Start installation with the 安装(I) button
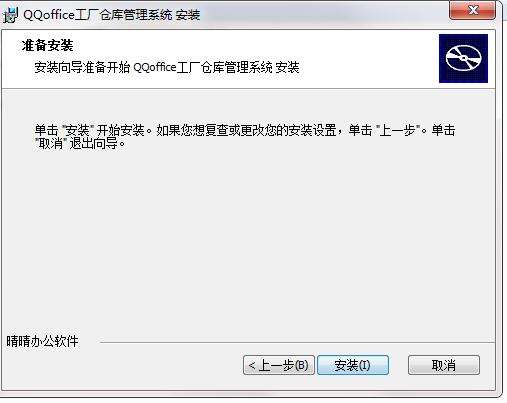This screenshot has height=403, width=507. (353, 365)
